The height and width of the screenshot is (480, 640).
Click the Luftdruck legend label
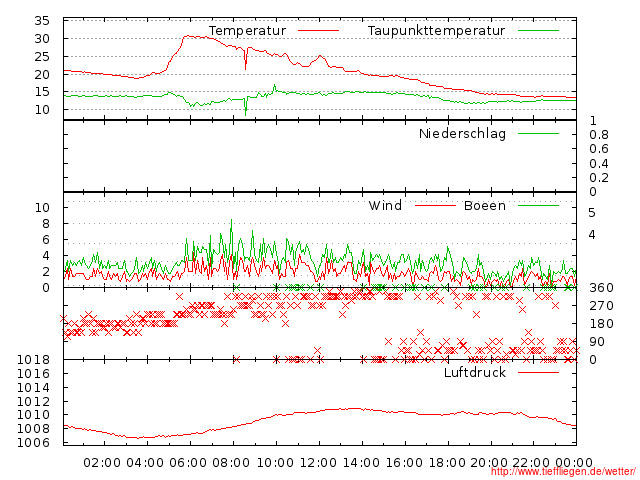[x=475, y=373]
